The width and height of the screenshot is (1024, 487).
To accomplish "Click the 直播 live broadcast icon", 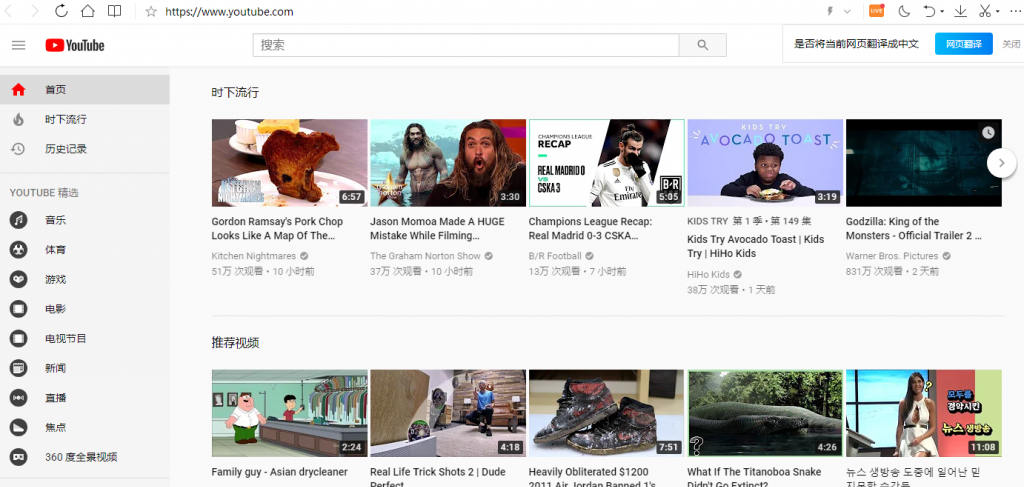I will [18, 398].
